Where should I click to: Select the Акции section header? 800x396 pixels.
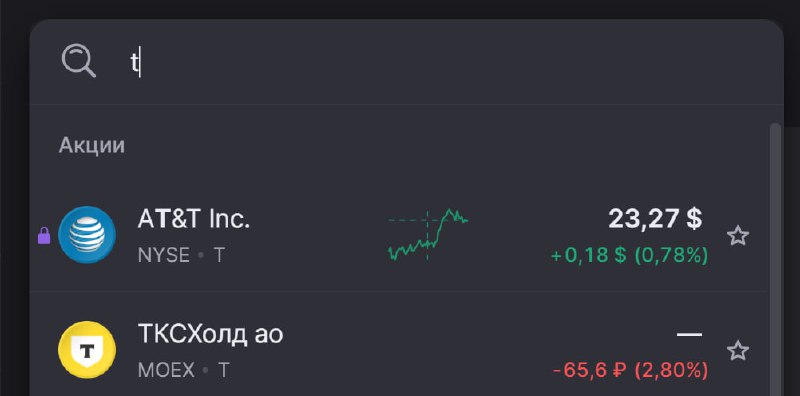[x=92, y=146]
